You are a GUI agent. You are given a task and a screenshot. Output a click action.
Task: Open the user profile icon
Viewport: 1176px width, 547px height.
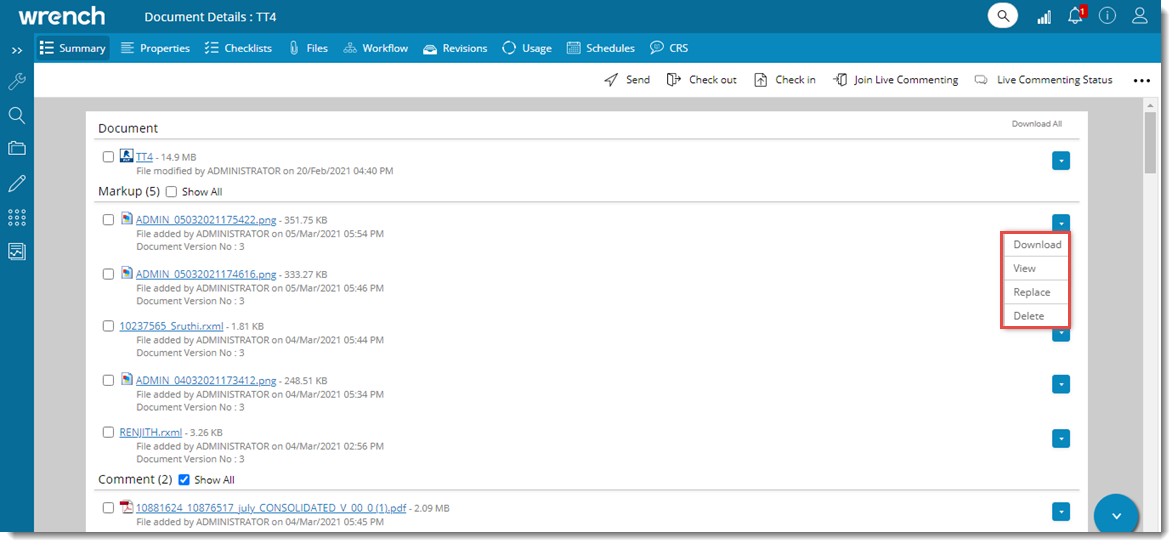[1139, 16]
